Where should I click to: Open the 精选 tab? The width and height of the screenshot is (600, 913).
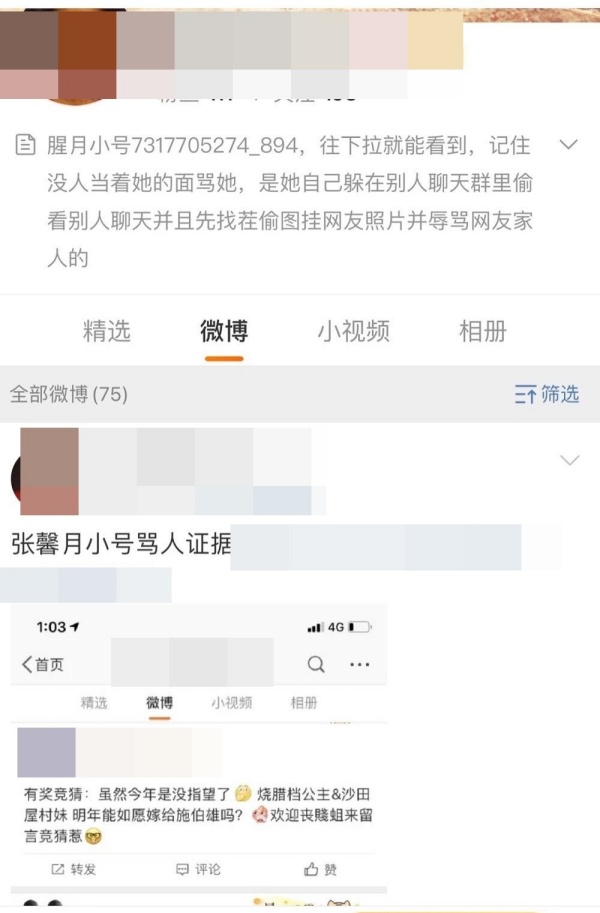click(x=107, y=331)
